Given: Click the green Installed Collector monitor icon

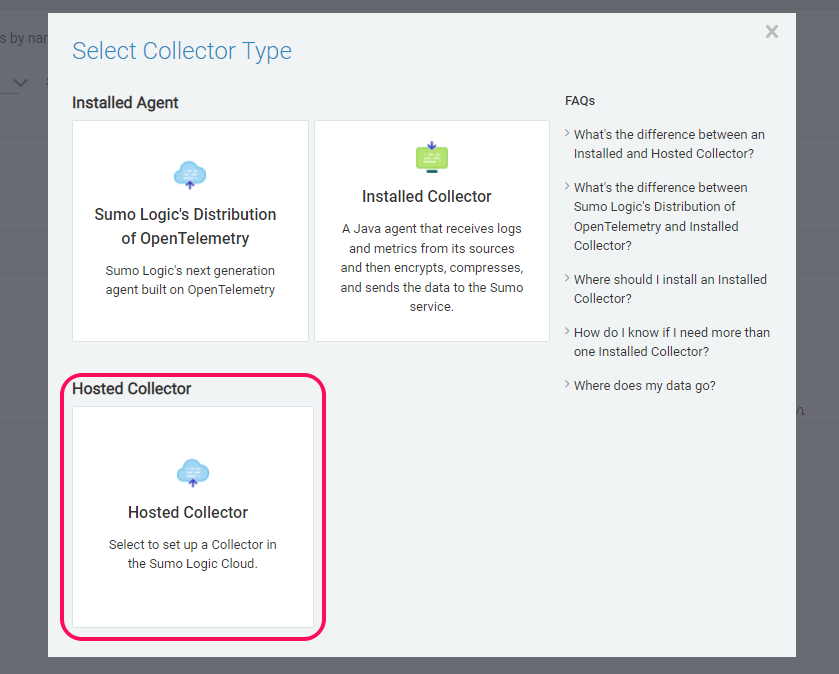Looking at the screenshot, I should (x=432, y=157).
